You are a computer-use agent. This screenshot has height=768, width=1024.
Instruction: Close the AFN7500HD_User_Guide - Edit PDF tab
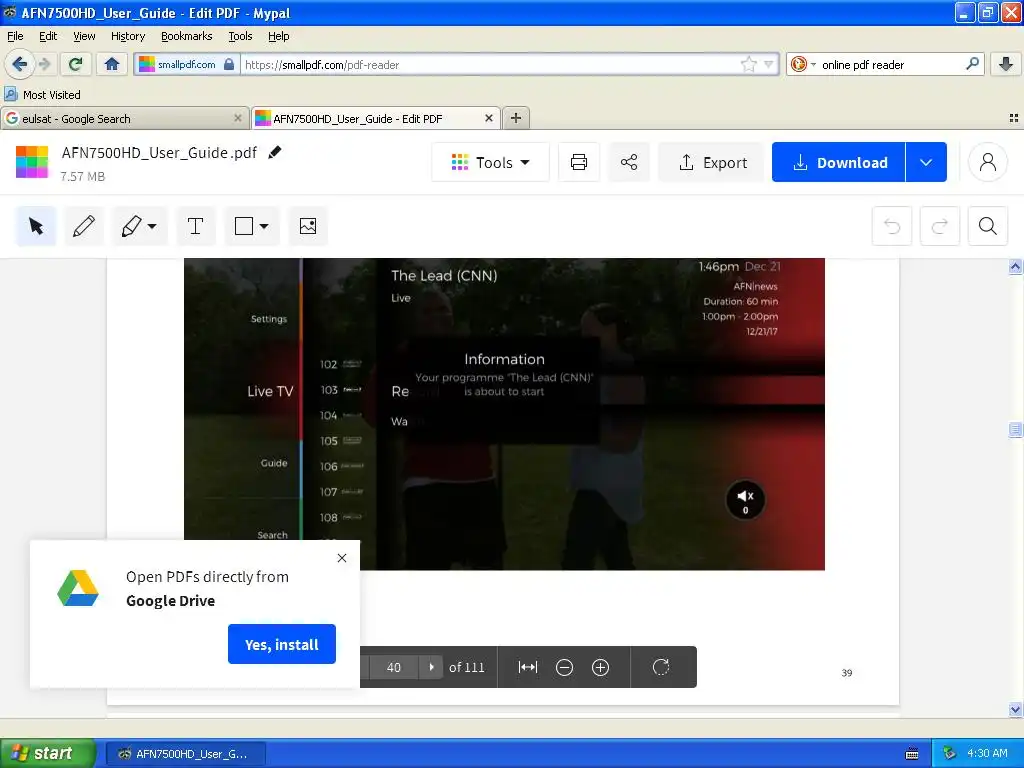click(488, 118)
